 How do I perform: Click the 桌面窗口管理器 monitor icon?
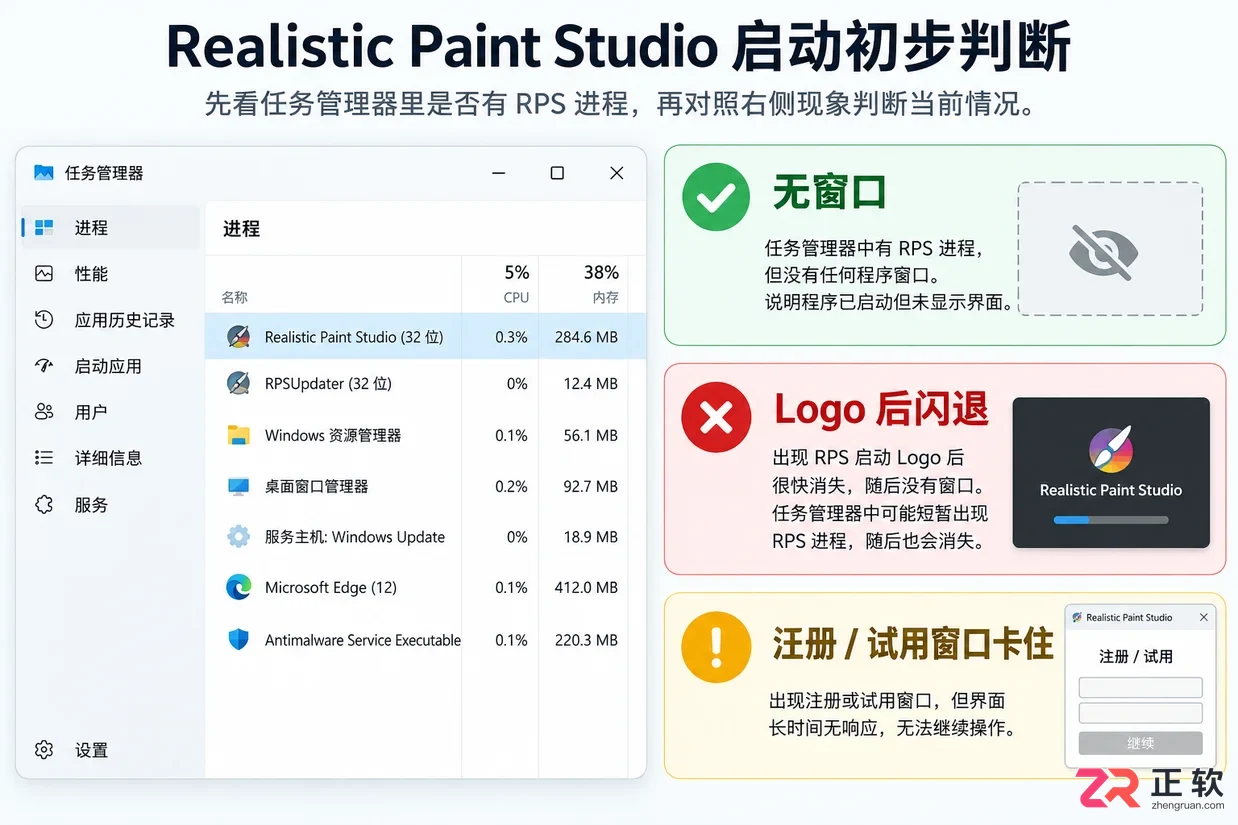pyautogui.click(x=238, y=487)
